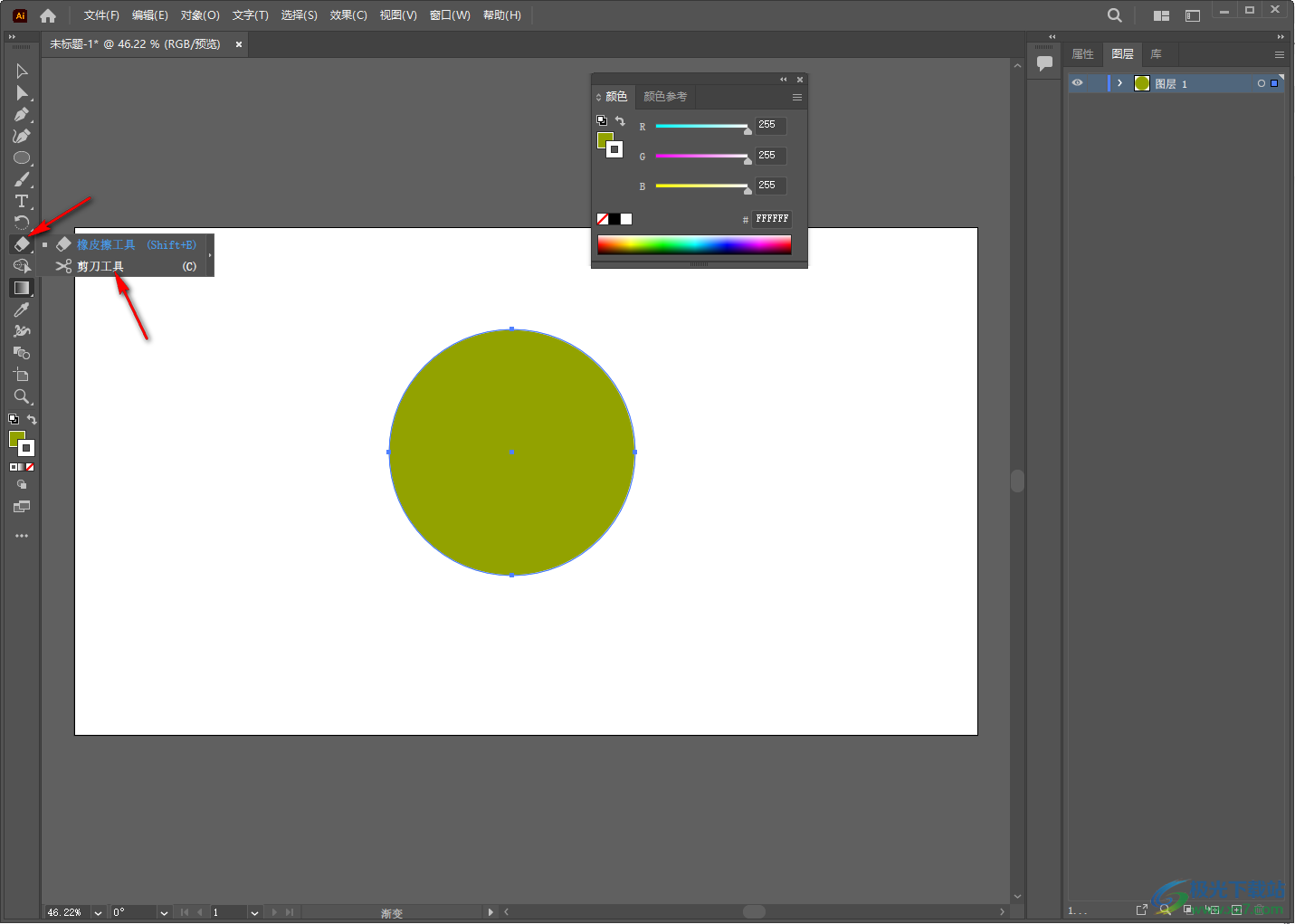Open the 效果(C) menu
The height and width of the screenshot is (924, 1295).
348,15
